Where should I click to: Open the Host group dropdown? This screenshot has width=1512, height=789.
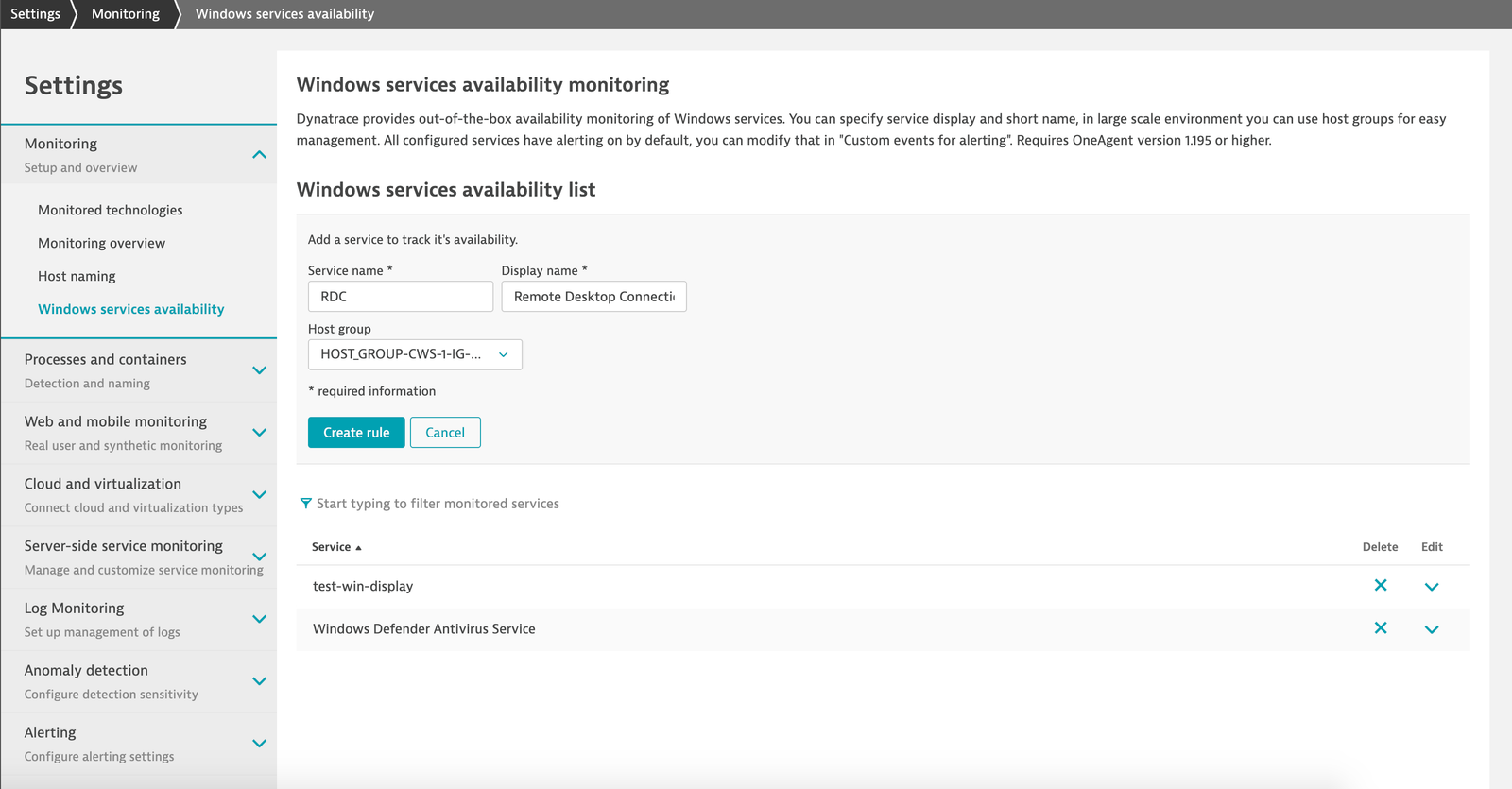(x=415, y=354)
